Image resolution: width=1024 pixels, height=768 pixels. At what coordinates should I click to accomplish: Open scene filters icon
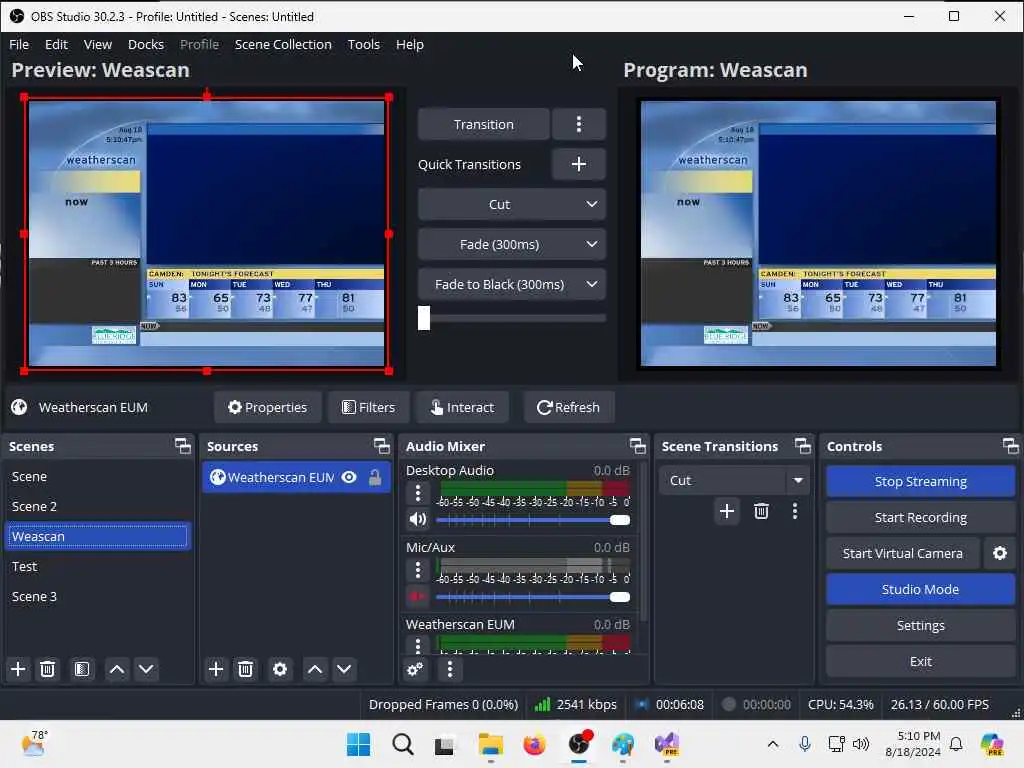82,669
